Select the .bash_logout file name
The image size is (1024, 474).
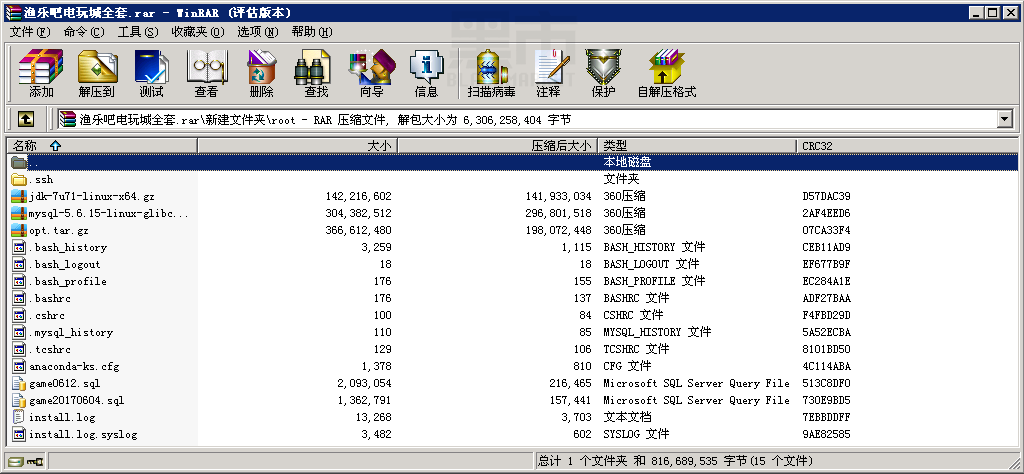tap(64, 264)
